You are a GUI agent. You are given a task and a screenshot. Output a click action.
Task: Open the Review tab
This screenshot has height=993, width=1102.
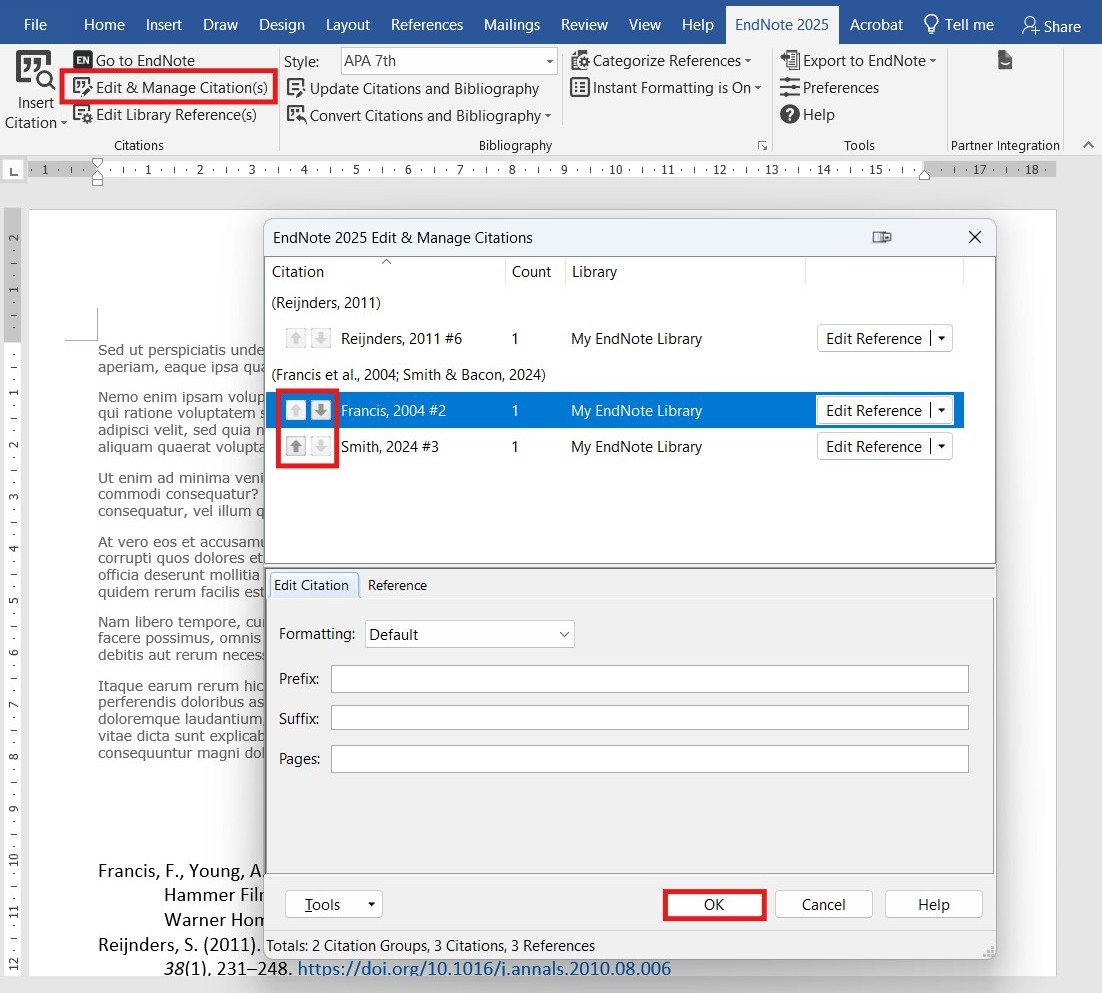pos(584,25)
